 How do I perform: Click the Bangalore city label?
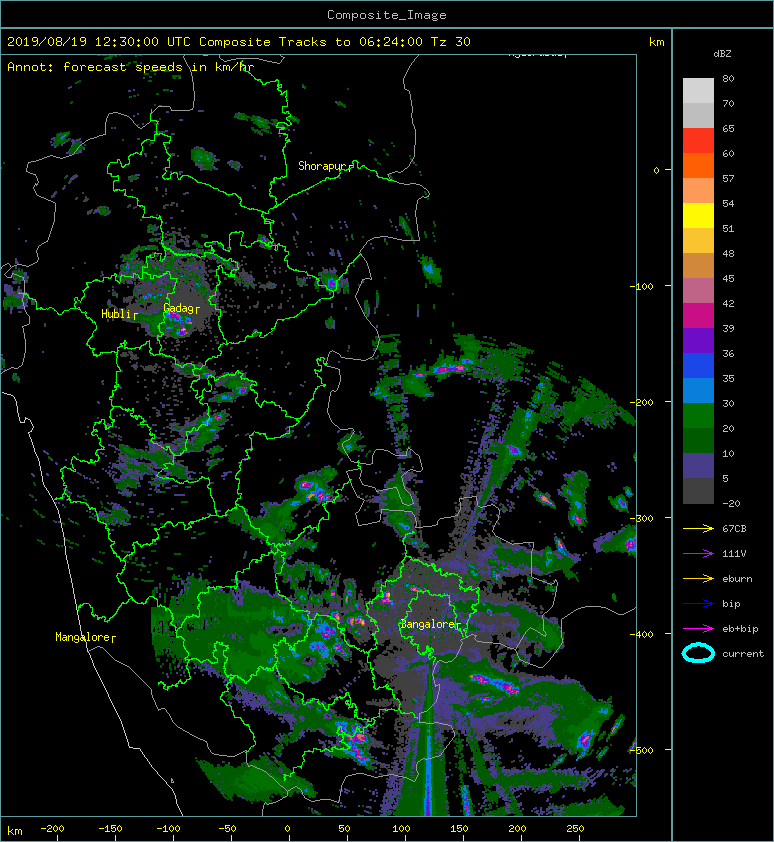point(428,624)
